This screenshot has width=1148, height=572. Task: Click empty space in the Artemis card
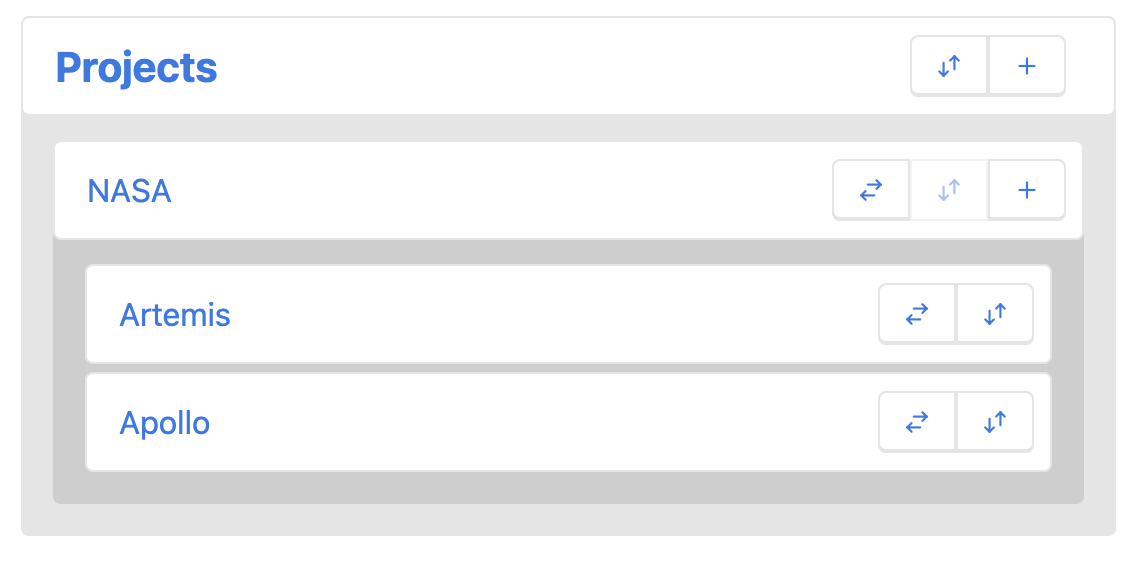[549, 314]
